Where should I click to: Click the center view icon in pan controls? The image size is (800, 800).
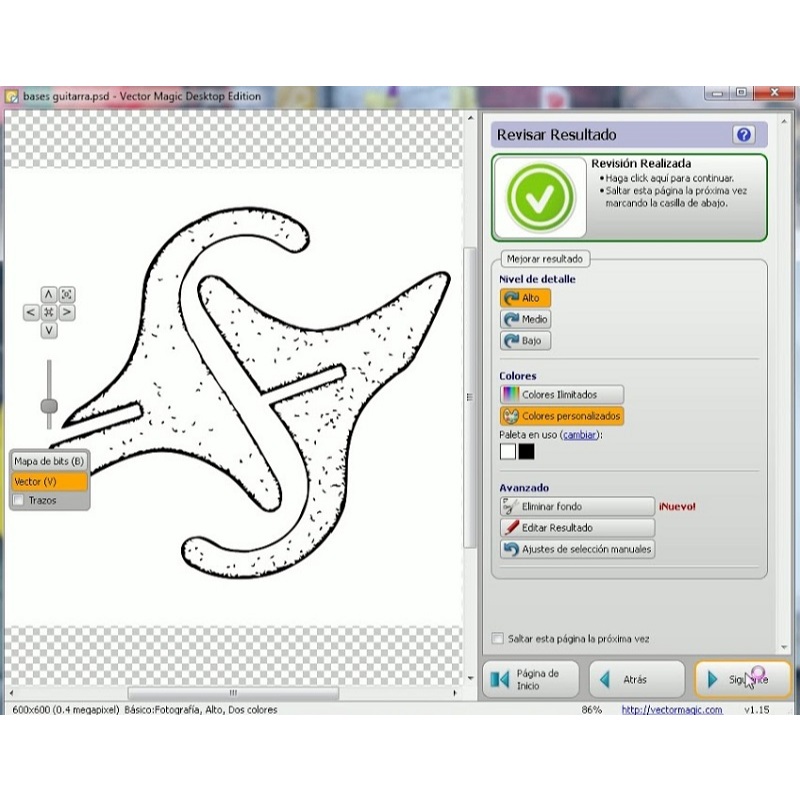click(48, 312)
